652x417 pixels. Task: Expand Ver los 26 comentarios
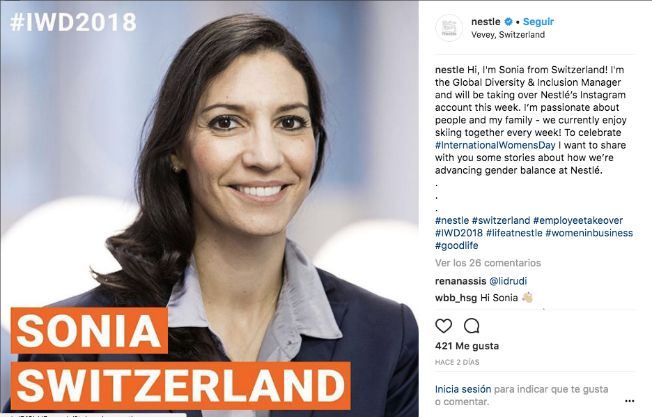488,263
